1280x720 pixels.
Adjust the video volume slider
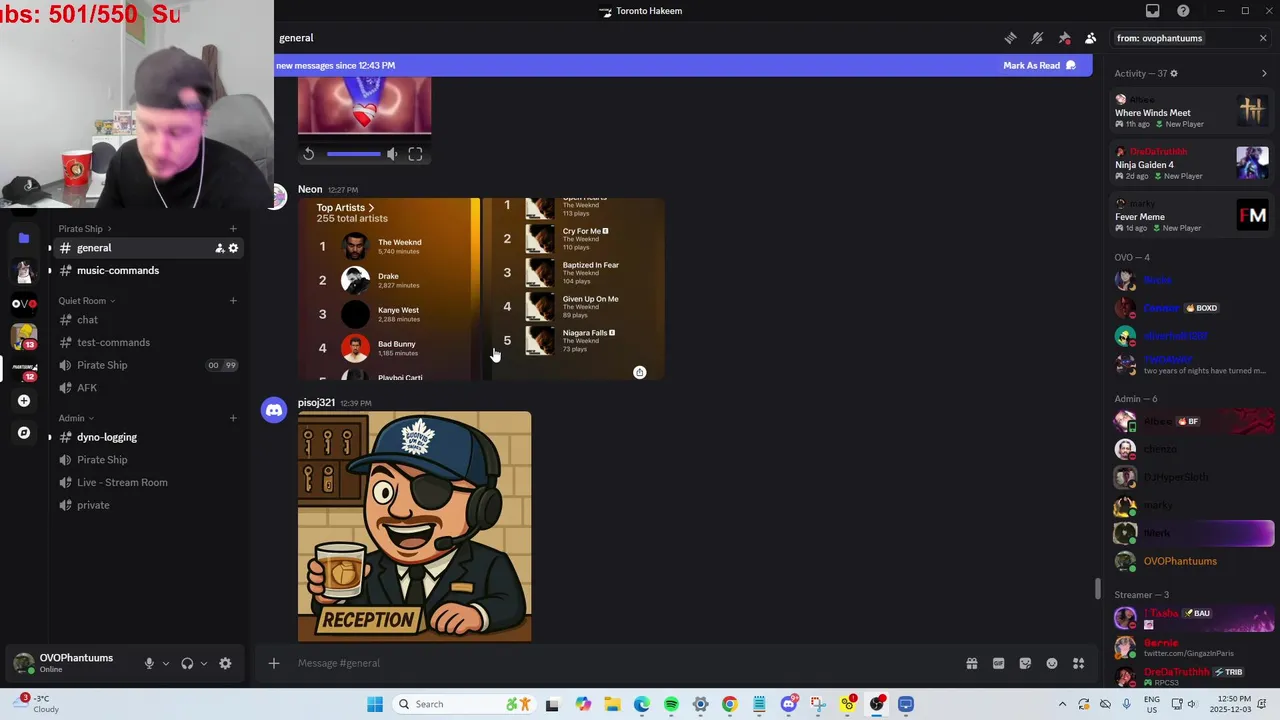[x=354, y=154]
